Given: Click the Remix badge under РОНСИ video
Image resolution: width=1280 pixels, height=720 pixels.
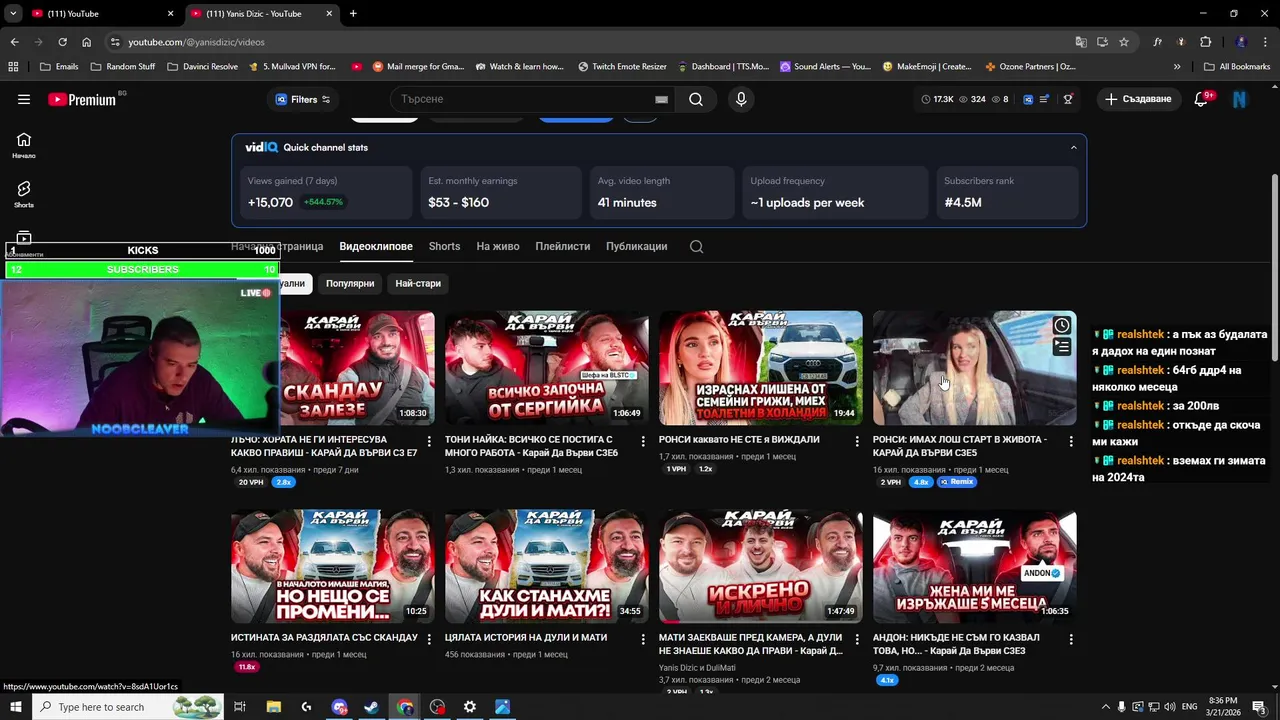Looking at the screenshot, I should coord(957,482).
